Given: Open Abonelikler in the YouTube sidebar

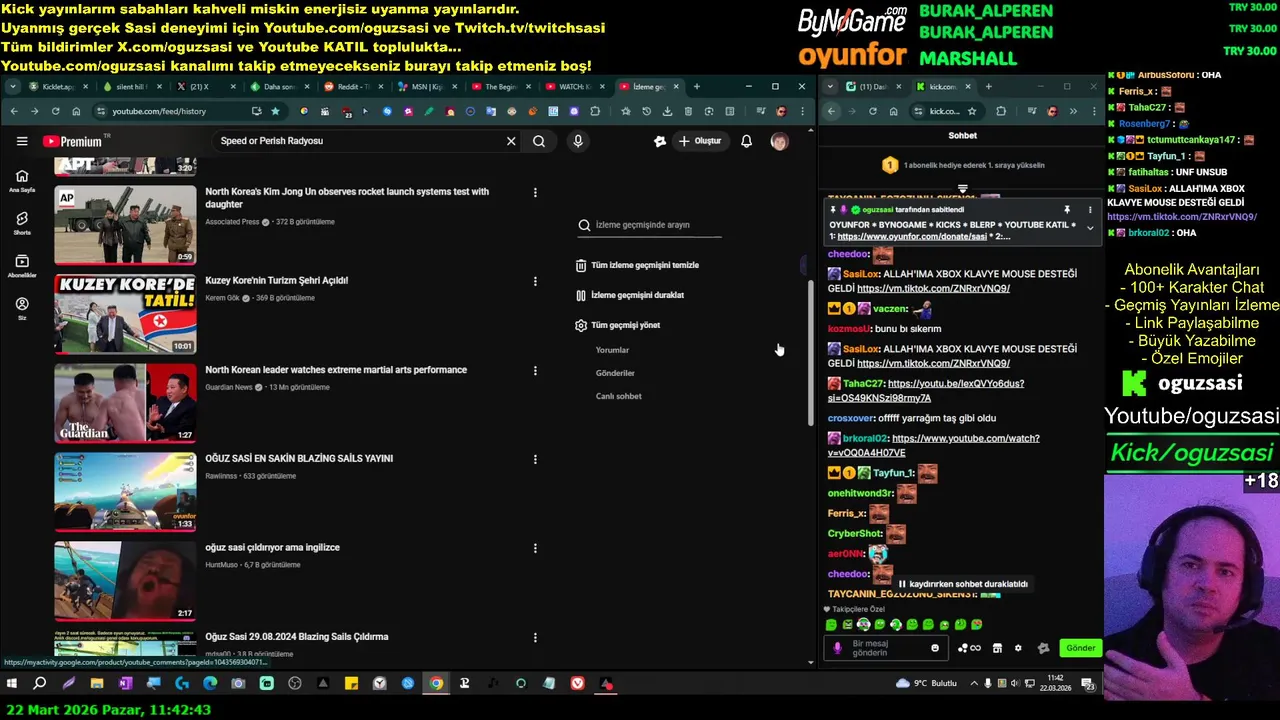Looking at the screenshot, I should (x=22, y=266).
